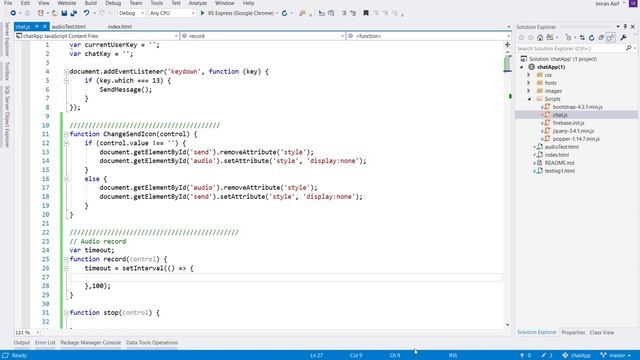Collapse ChangeSendIcon function in the editor
The image size is (640, 360).
pyautogui.click(x=66, y=134)
